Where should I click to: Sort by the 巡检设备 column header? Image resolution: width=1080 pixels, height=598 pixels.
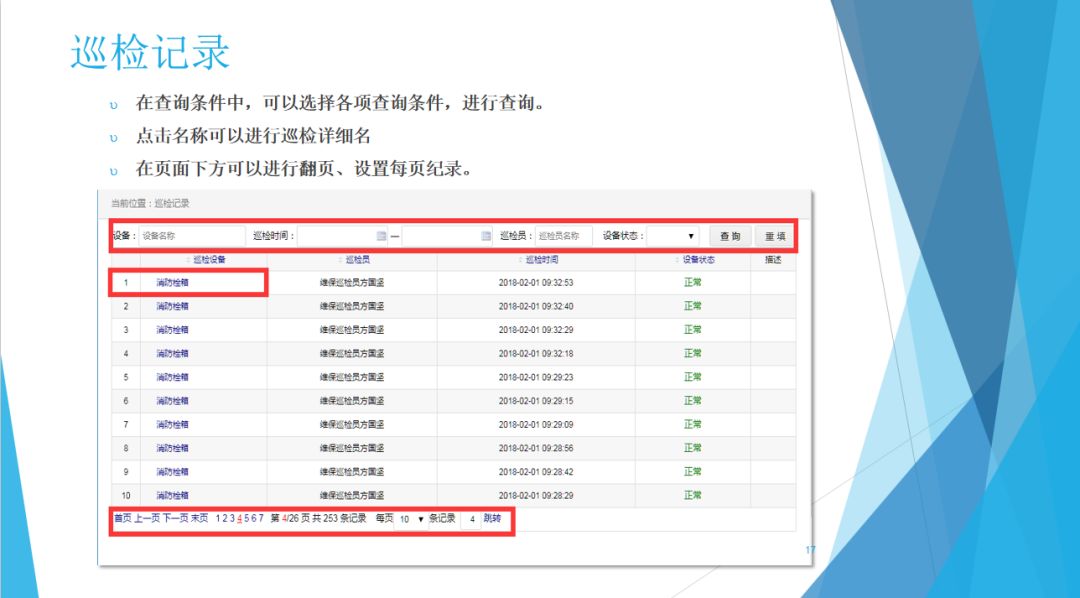[209, 260]
